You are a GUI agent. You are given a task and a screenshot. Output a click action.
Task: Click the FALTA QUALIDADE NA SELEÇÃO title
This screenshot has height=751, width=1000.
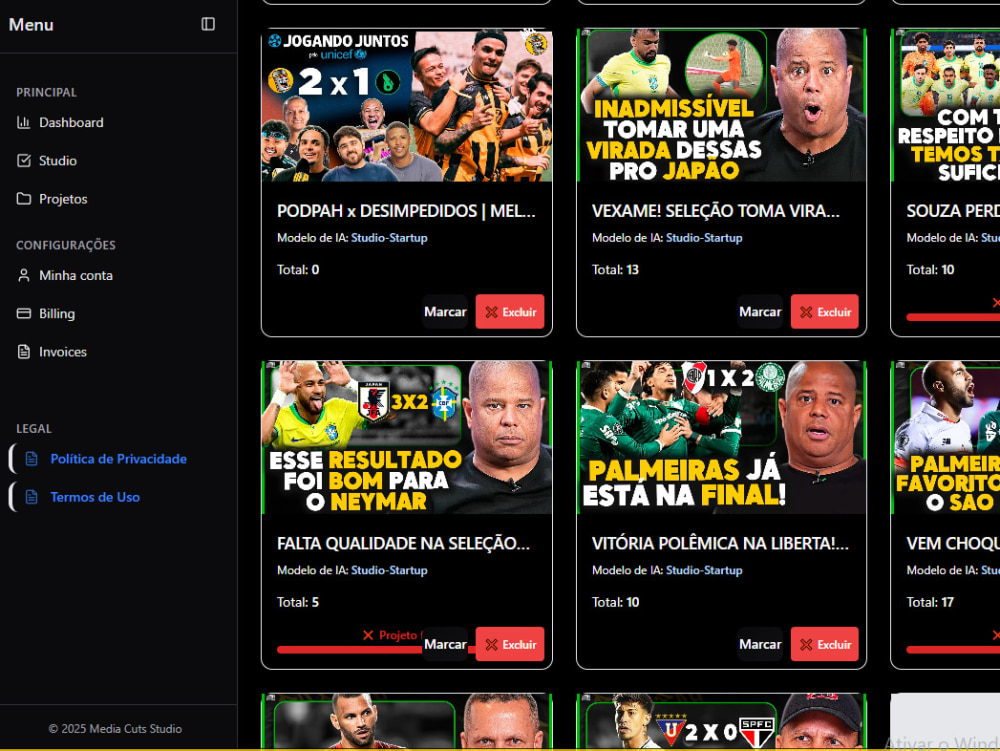[x=403, y=543]
